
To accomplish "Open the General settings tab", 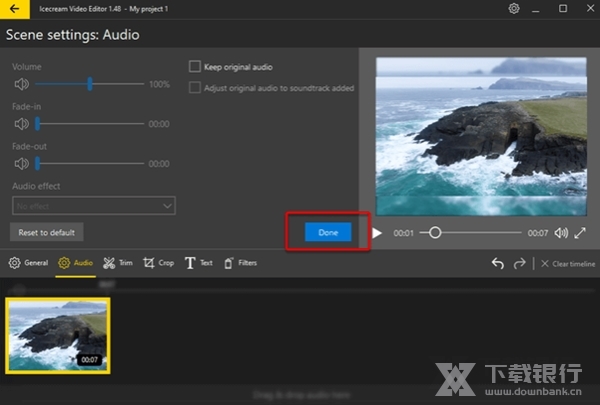I will pyautogui.click(x=28, y=263).
